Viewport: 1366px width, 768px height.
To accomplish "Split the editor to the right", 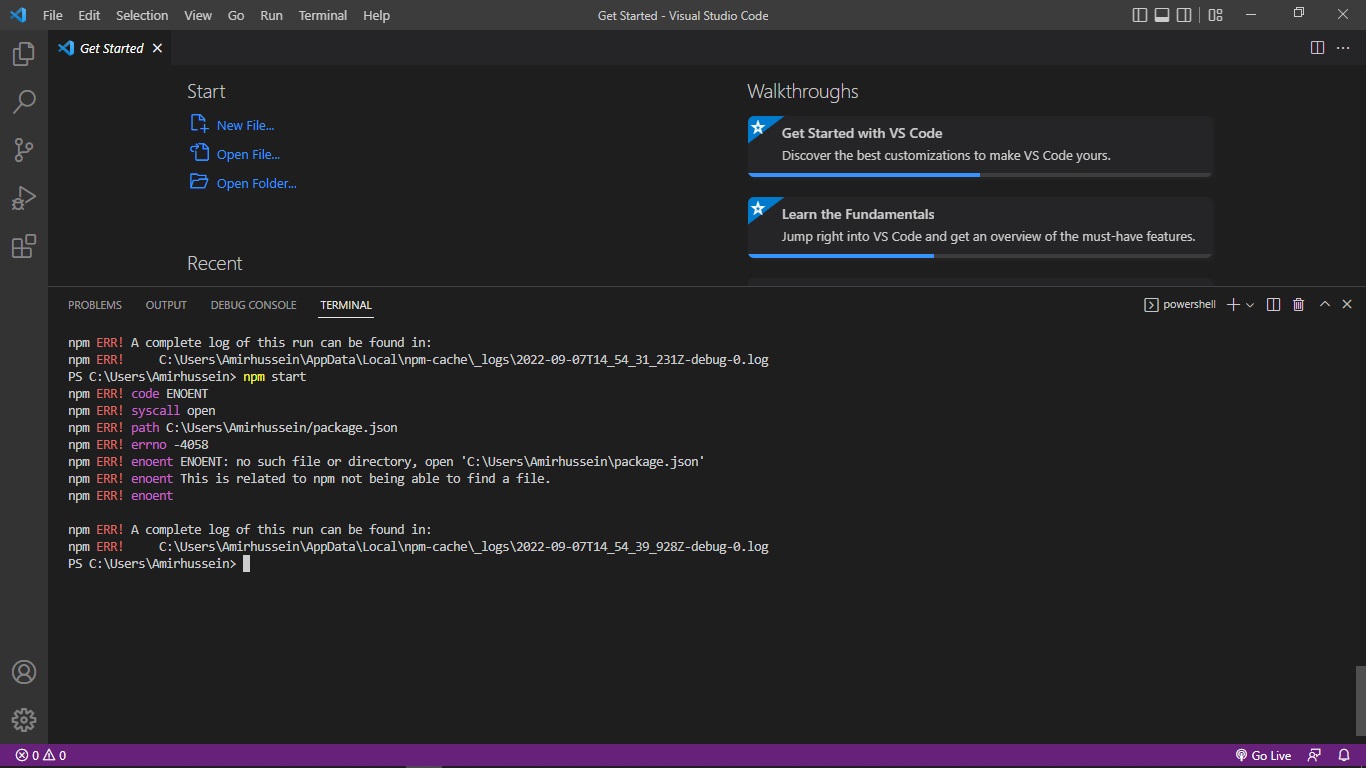I will tap(1317, 48).
